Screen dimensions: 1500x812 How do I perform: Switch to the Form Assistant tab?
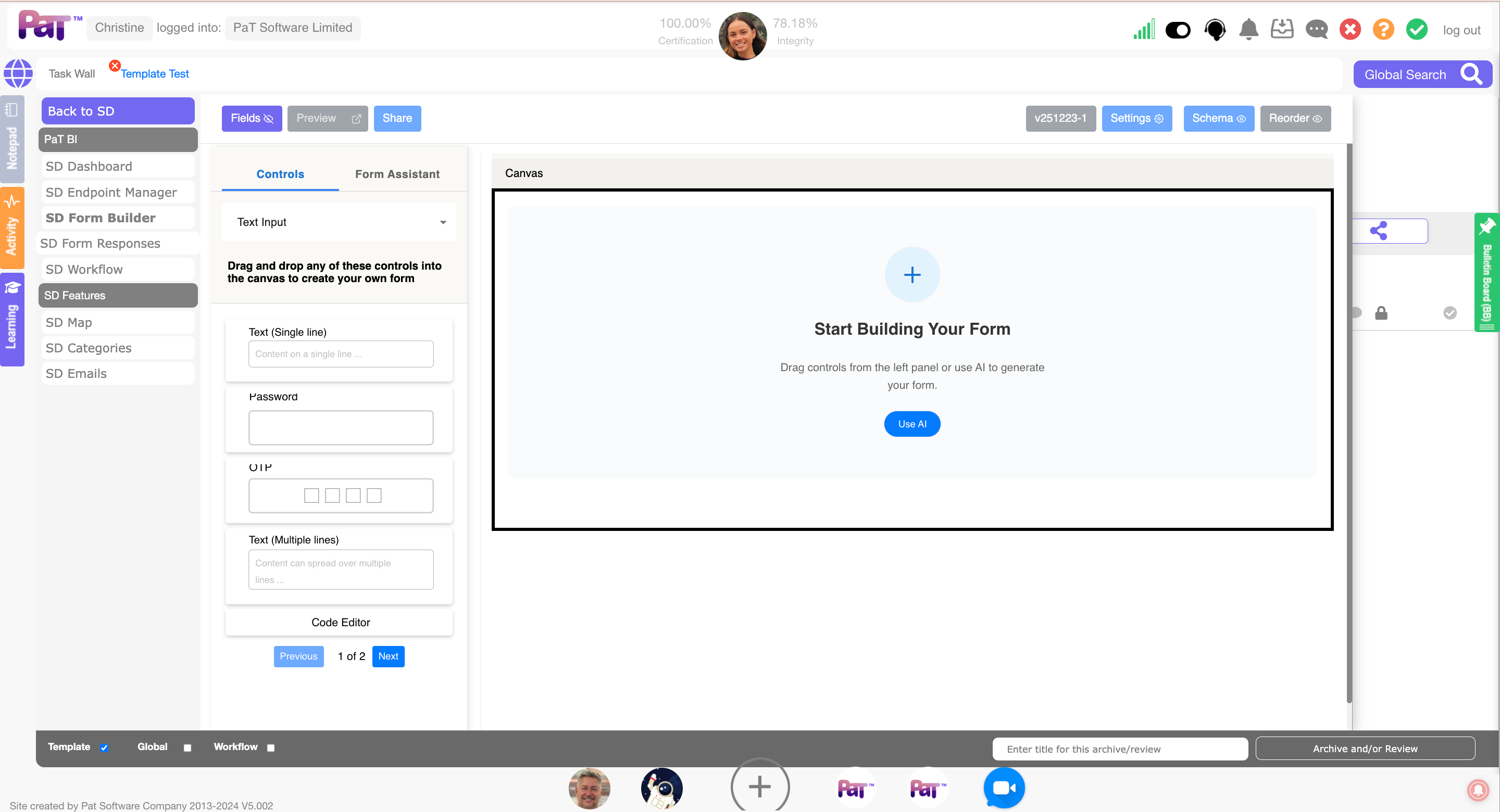coord(397,174)
